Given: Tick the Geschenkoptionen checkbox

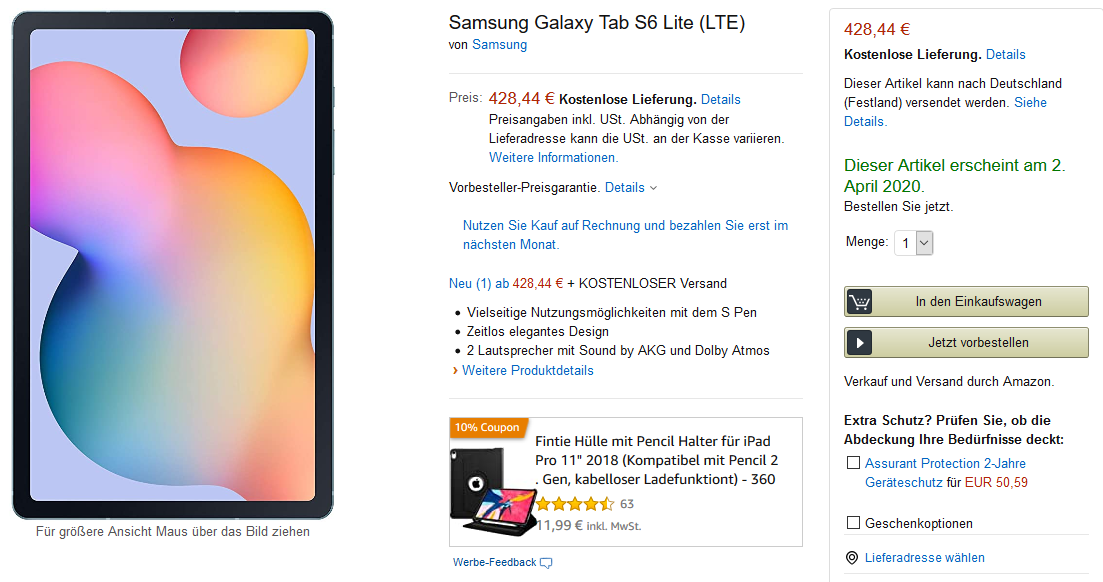Looking at the screenshot, I should (x=853, y=523).
